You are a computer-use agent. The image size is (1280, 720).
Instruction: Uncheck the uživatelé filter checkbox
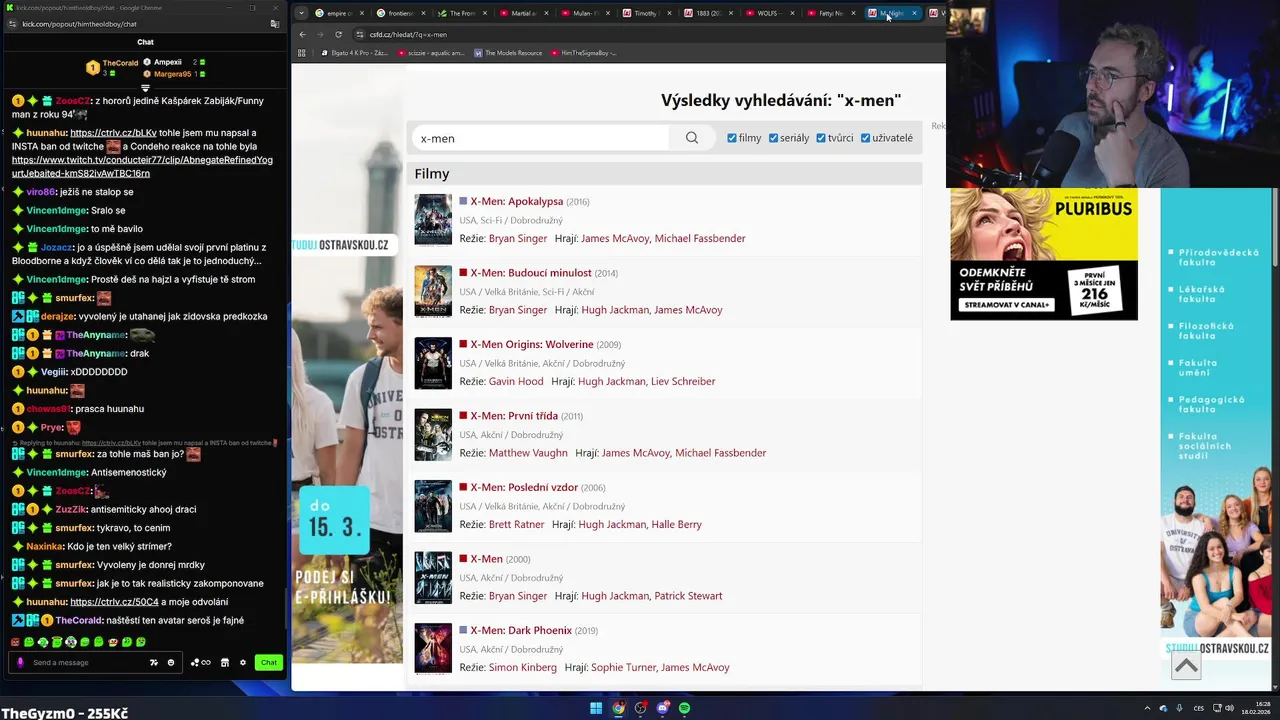[865, 138]
